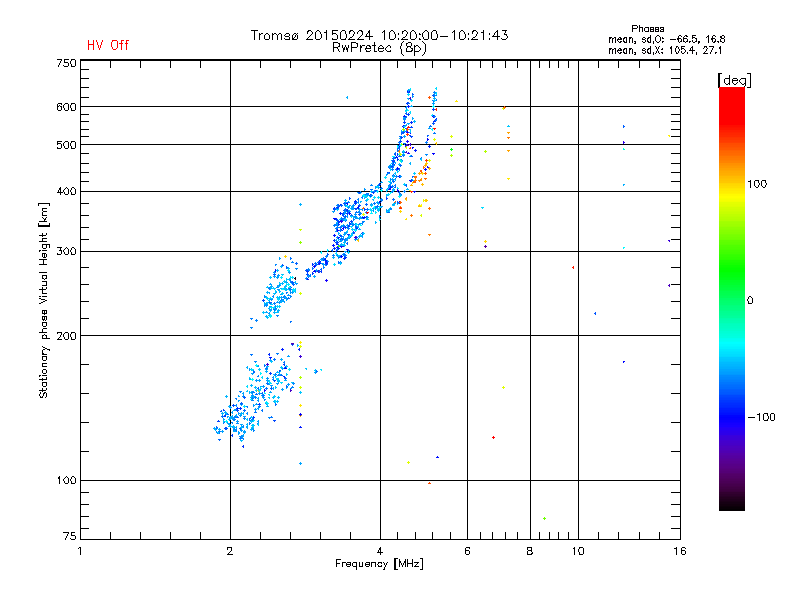Click the 'mean, sd,X: 105.4, 27.1' line

pos(665,50)
